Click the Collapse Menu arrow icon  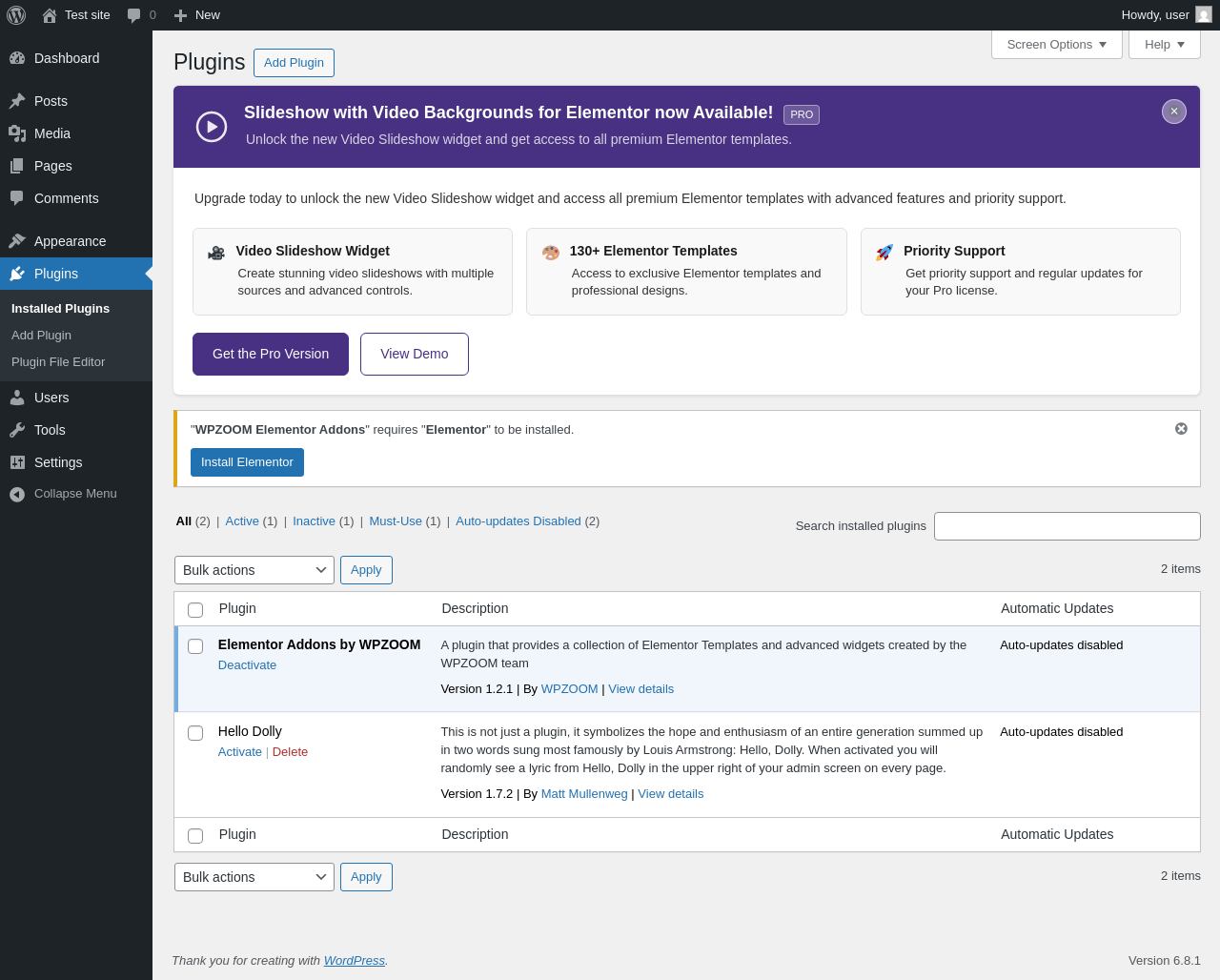[17, 494]
